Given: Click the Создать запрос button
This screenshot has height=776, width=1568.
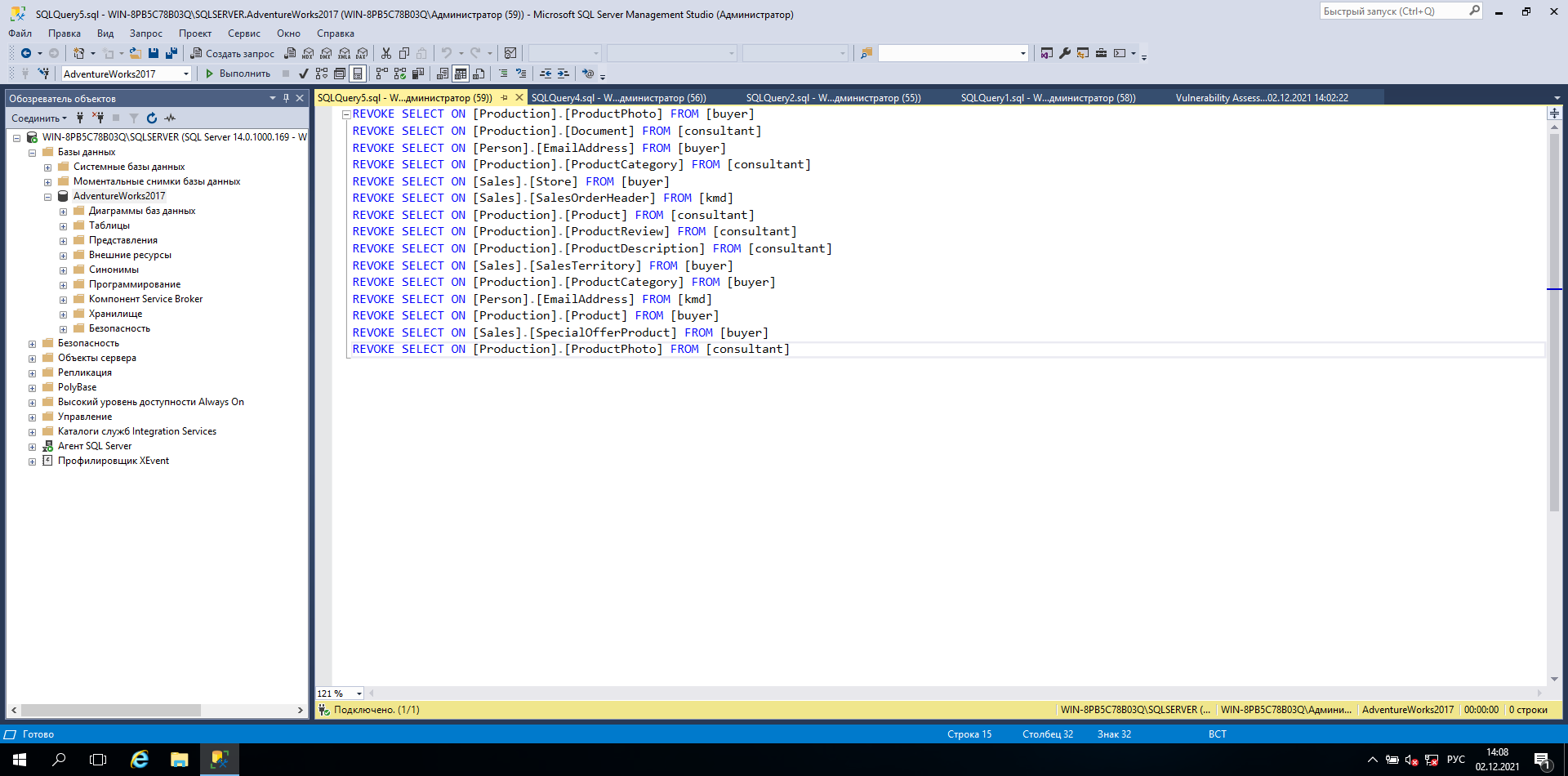Looking at the screenshot, I should [233, 53].
